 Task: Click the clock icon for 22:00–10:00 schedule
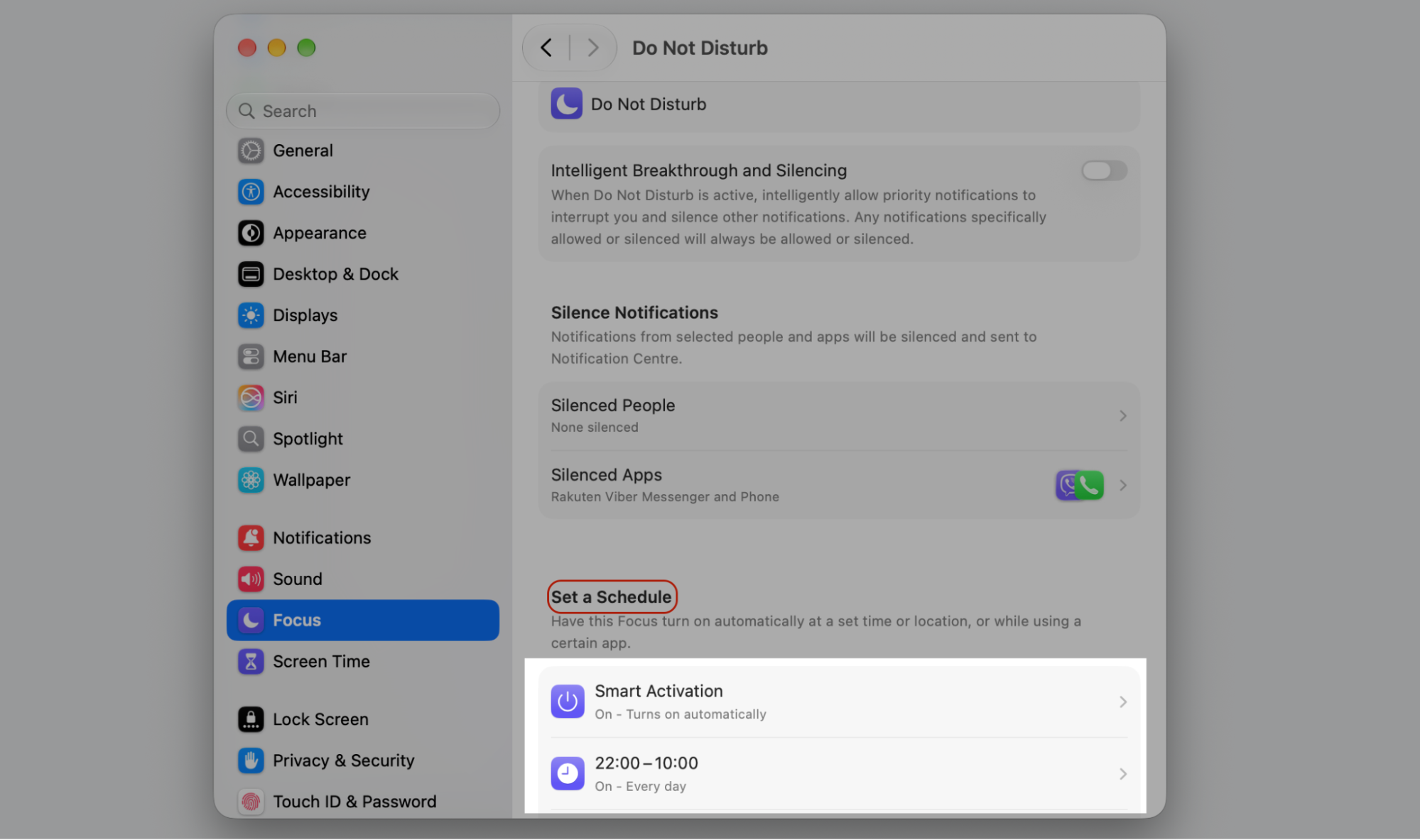pos(568,773)
